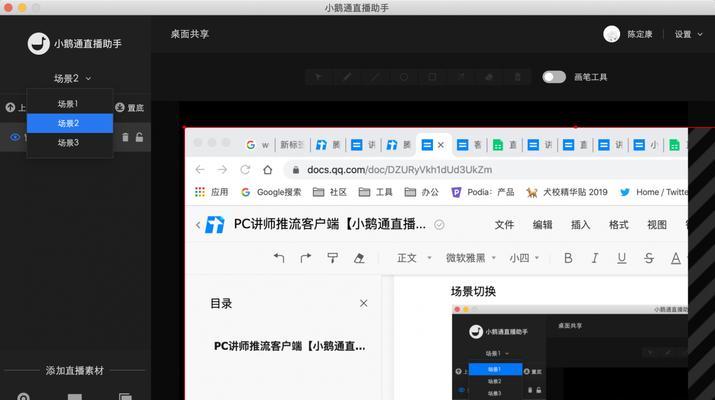Click the embedded scene-switch screenshot in document
The image size is (715, 400).
click(x=570, y=353)
